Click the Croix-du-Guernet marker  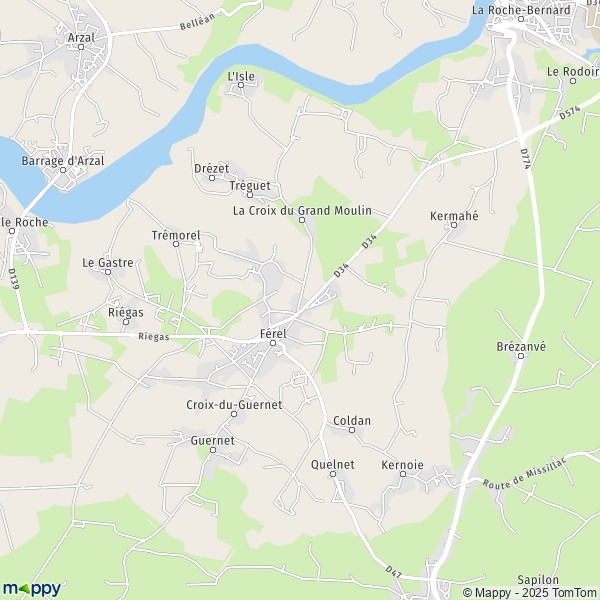pyautogui.click(x=234, y=414)
